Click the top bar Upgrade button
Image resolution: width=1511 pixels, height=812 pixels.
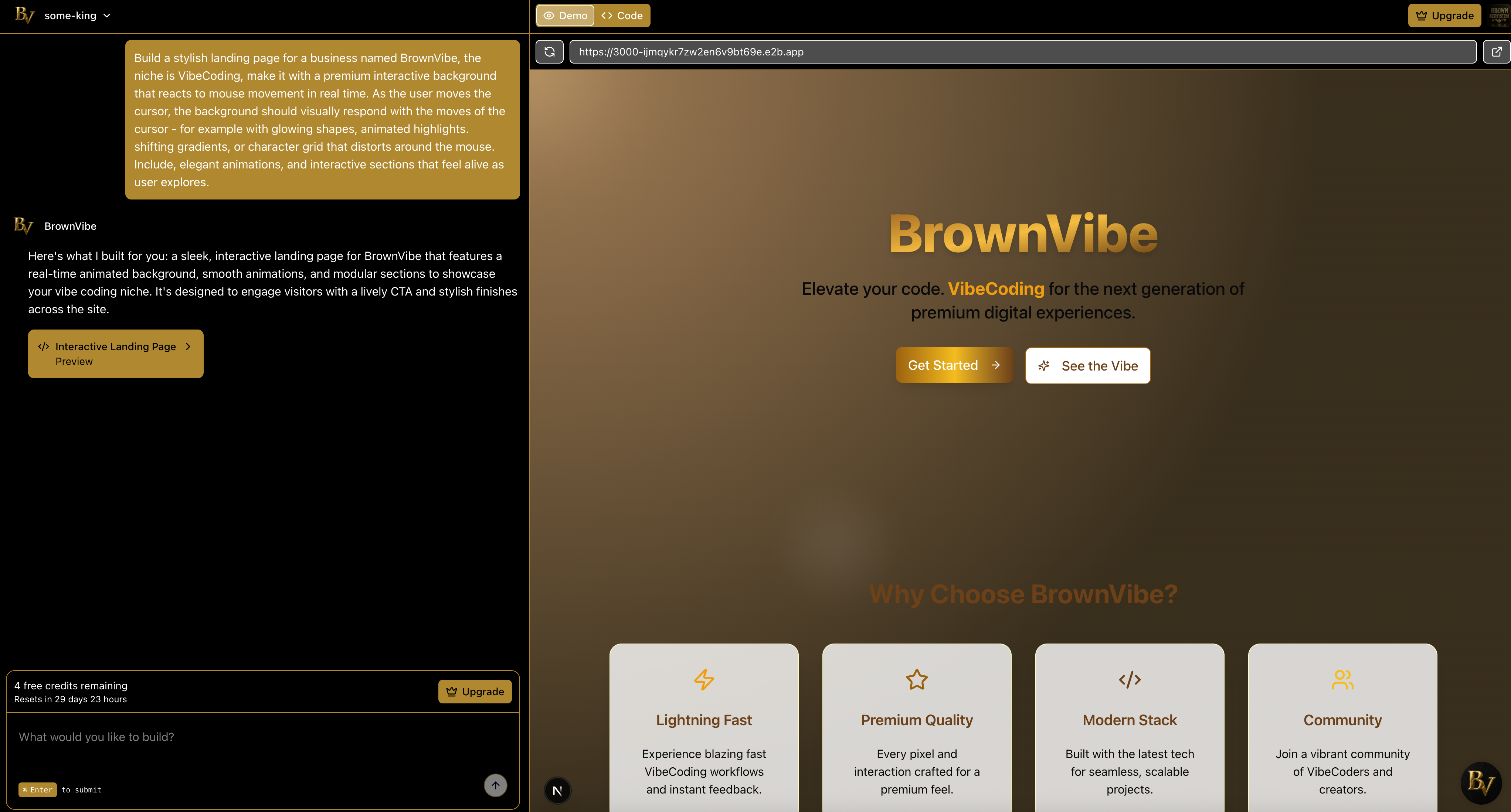(1444, 15)
